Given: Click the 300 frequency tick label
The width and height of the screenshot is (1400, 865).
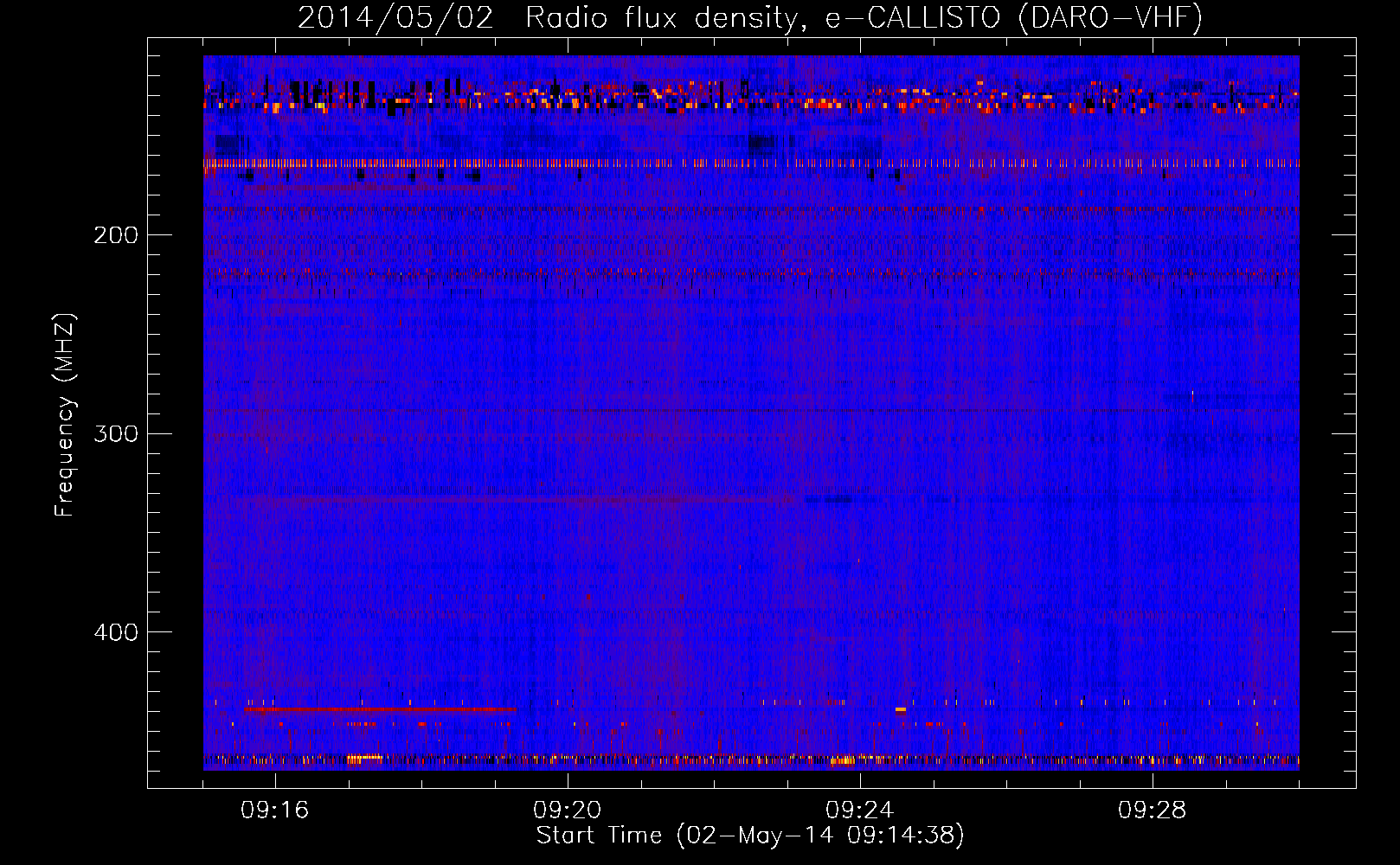Looking at the screenshot, I should click(x=116, y=433).
